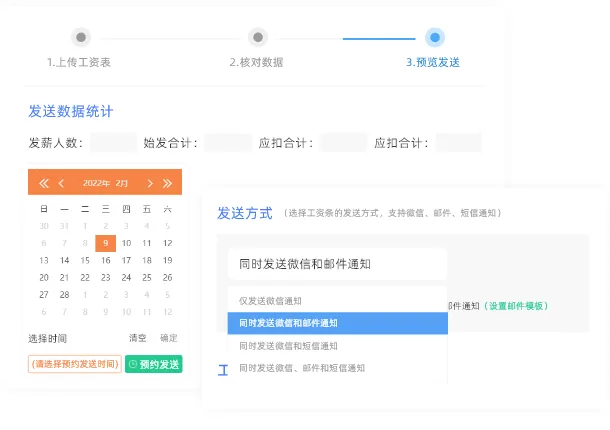Click the blue 工 icon
Viewport: 610px width, 430px height.
click(223, 370)
